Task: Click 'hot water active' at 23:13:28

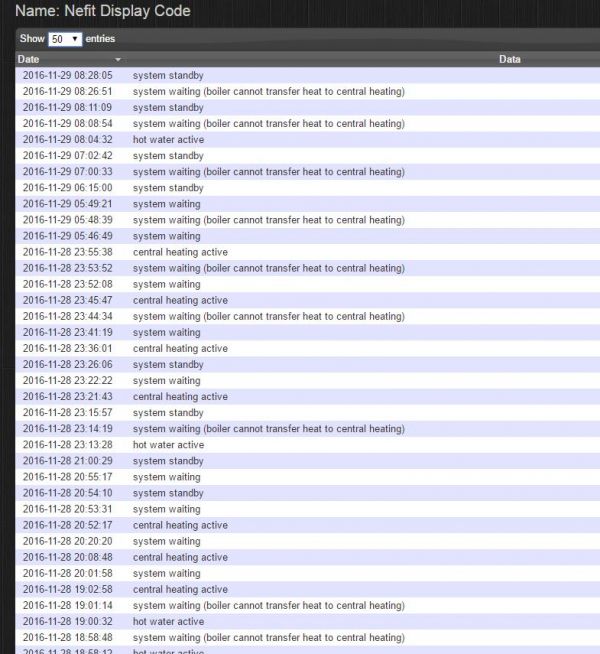Action: click(168, 445)
